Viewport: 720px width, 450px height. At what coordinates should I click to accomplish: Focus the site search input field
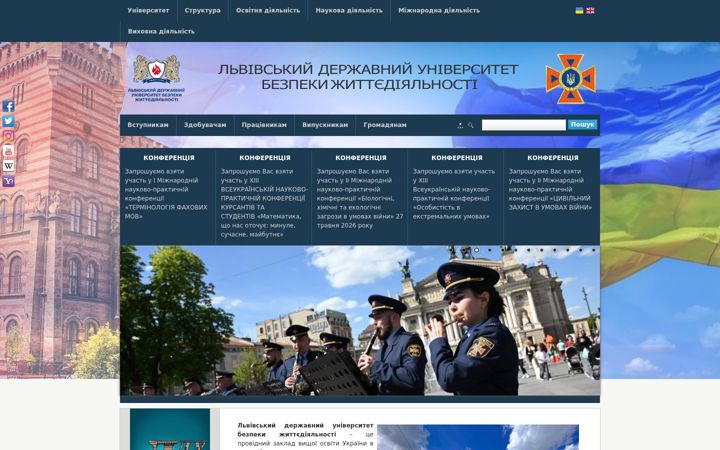point(523,125)
